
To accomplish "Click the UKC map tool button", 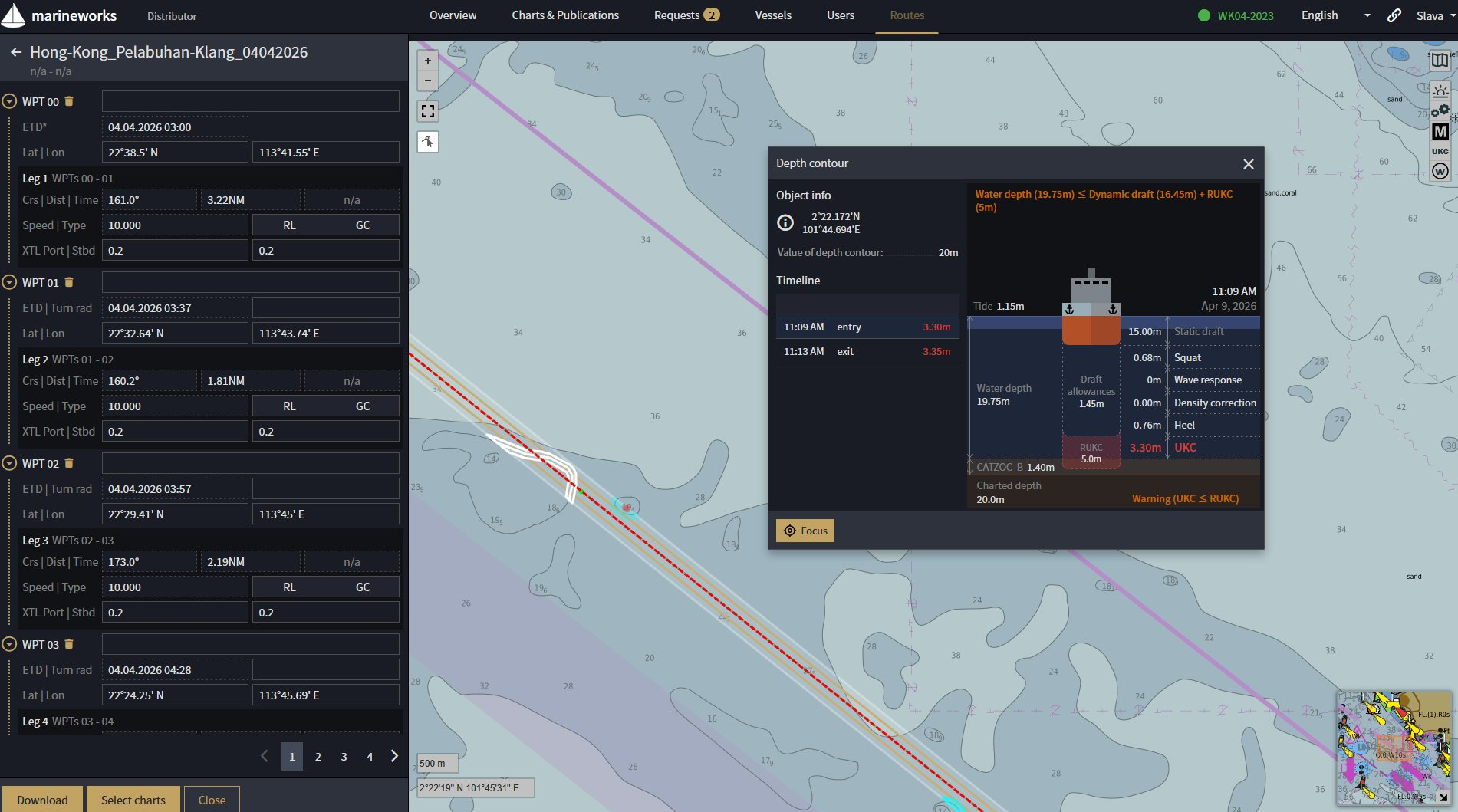I will tap(1440, 152).
